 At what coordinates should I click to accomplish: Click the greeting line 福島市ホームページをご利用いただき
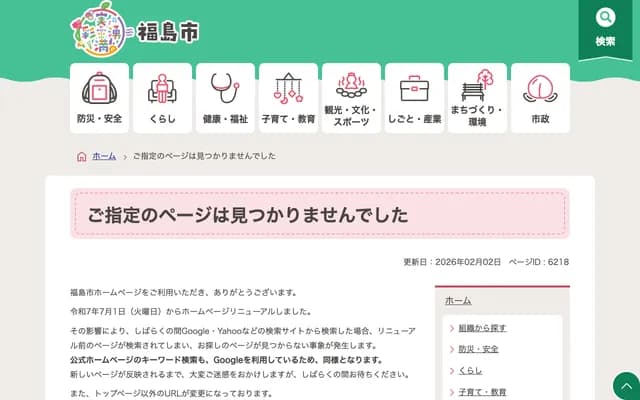pyautogui.click(x=184, y=293)
